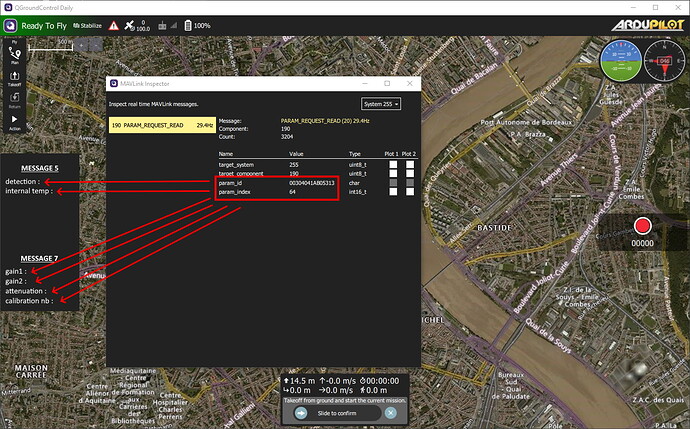Maximize the MAVLink Inspector window
The width and height of the screenshot is (690, 429).
tap(387, 84)
